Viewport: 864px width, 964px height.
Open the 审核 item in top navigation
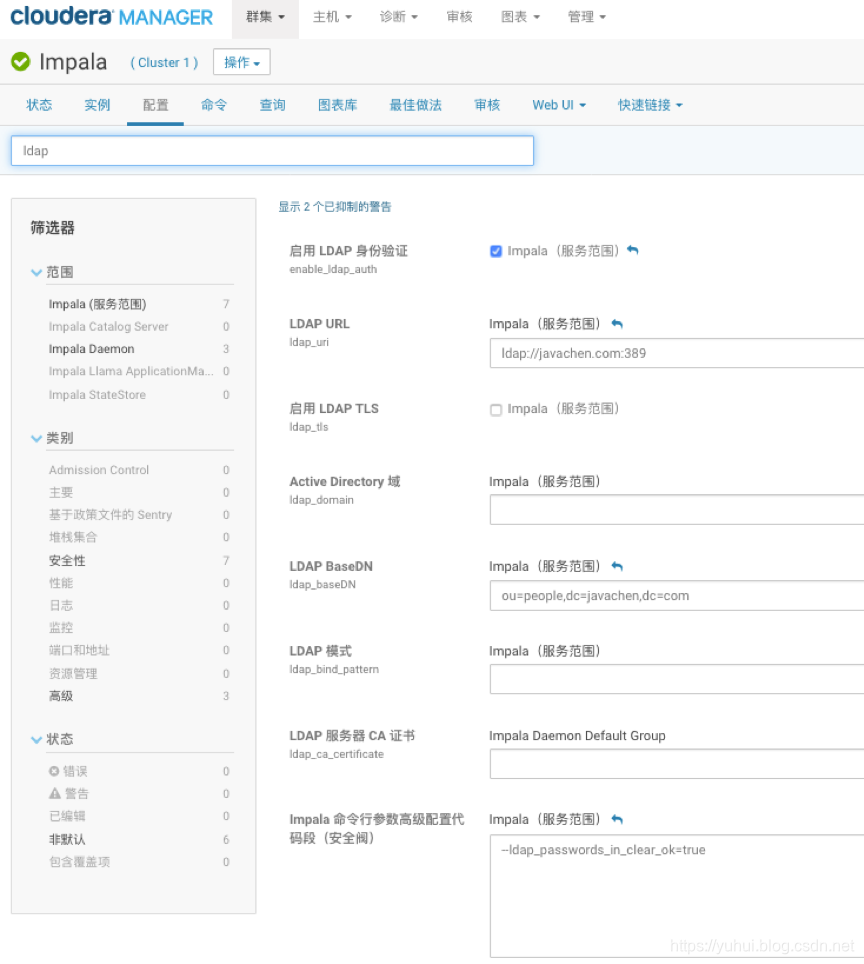point(459,17)
